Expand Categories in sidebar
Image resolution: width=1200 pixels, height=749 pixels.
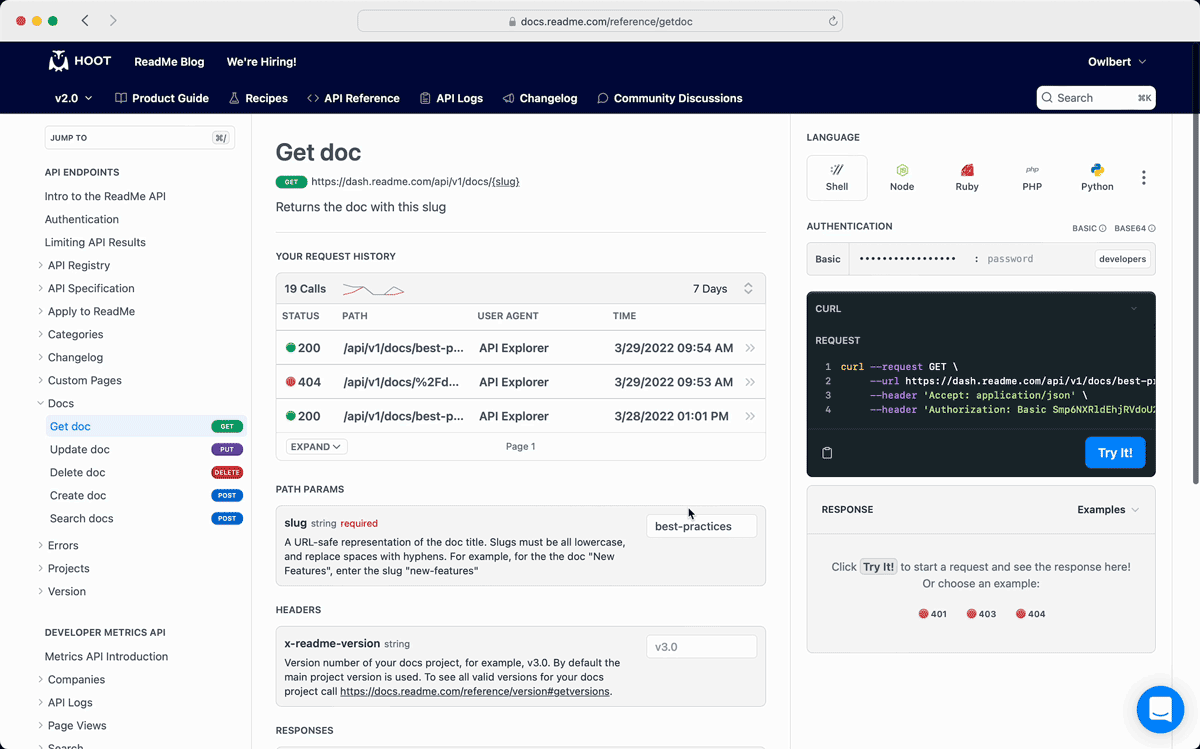click(73, 334)
